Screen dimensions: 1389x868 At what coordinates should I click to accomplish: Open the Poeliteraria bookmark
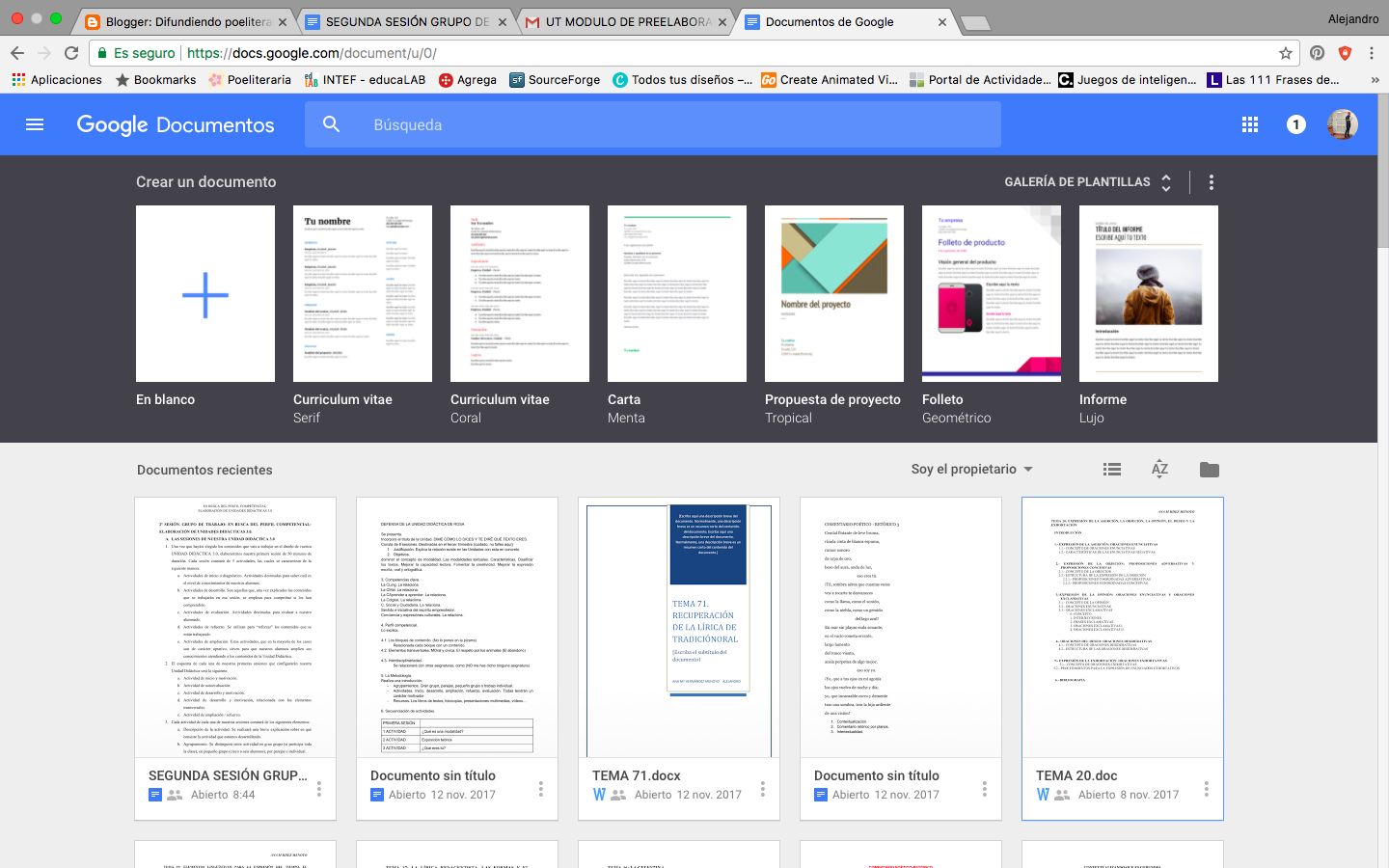click(250, 80)
